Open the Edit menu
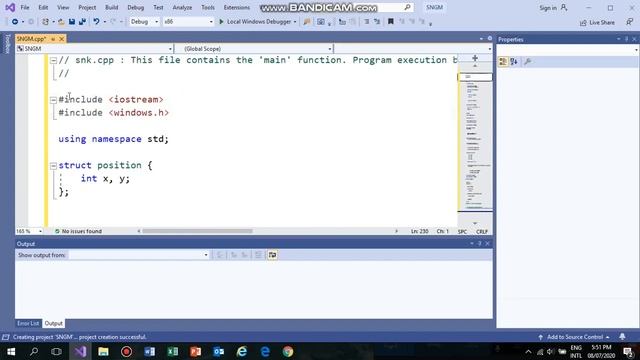The image size is (640, 360). 43,7
